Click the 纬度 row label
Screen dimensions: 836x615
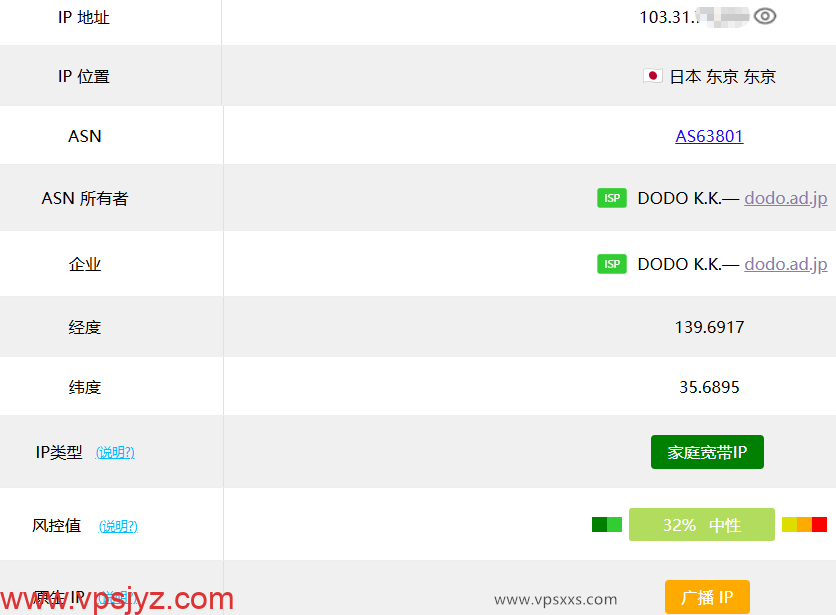coord(85,387)
